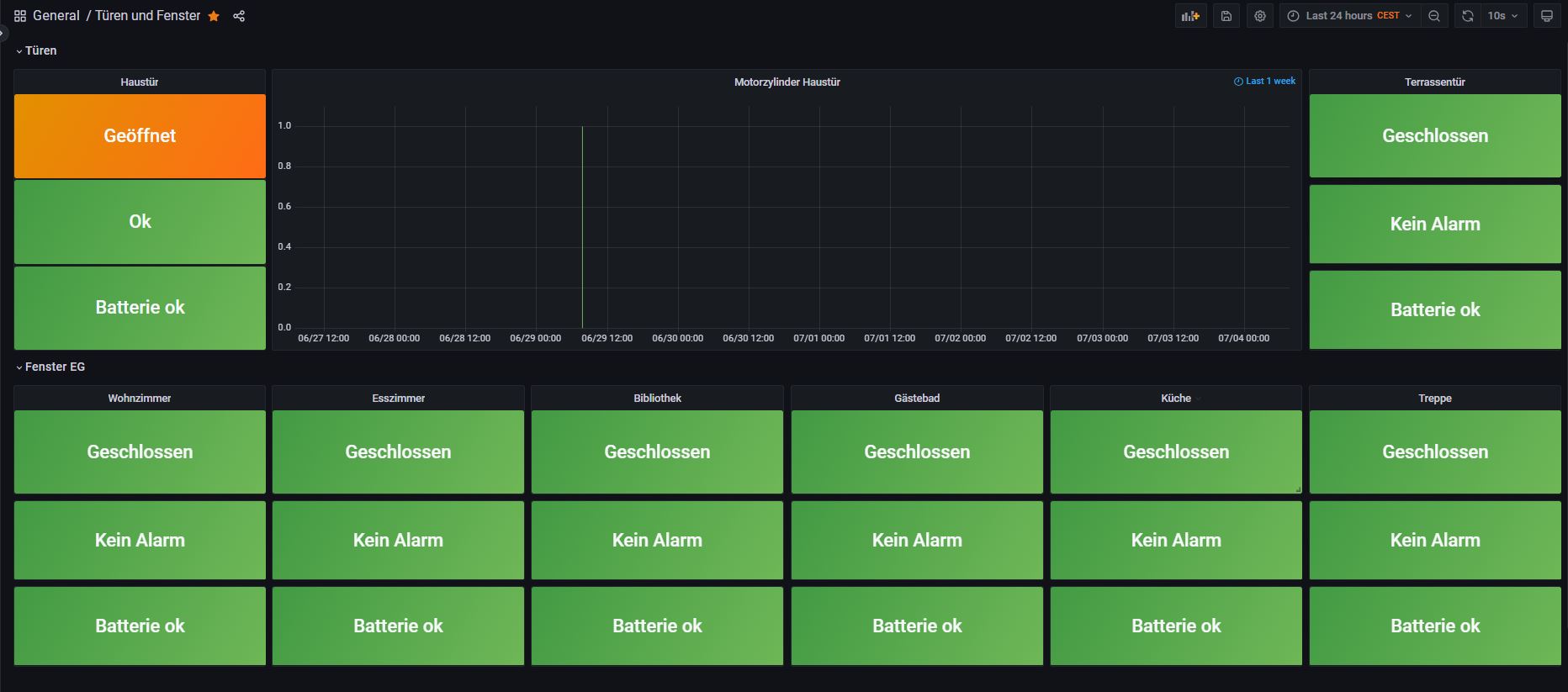Click Haustür Batterie ok tile
Image resolution: width=1568 pixels, height=692 pixels.
tap(140, 307)
